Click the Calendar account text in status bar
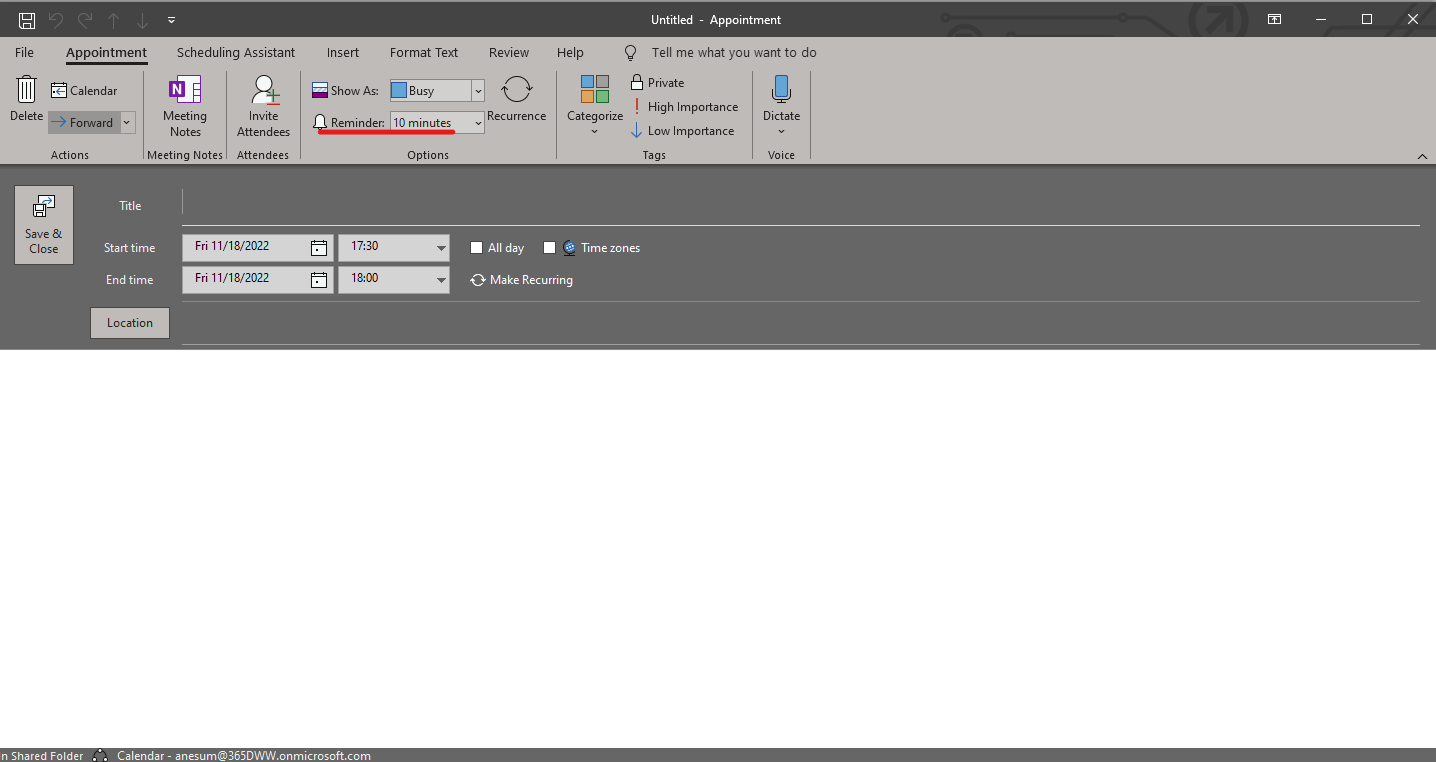 point(244,756)
